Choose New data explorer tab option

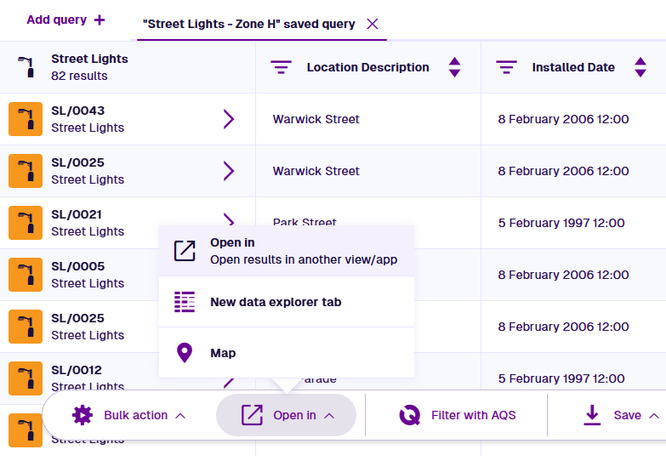(276, 302)
